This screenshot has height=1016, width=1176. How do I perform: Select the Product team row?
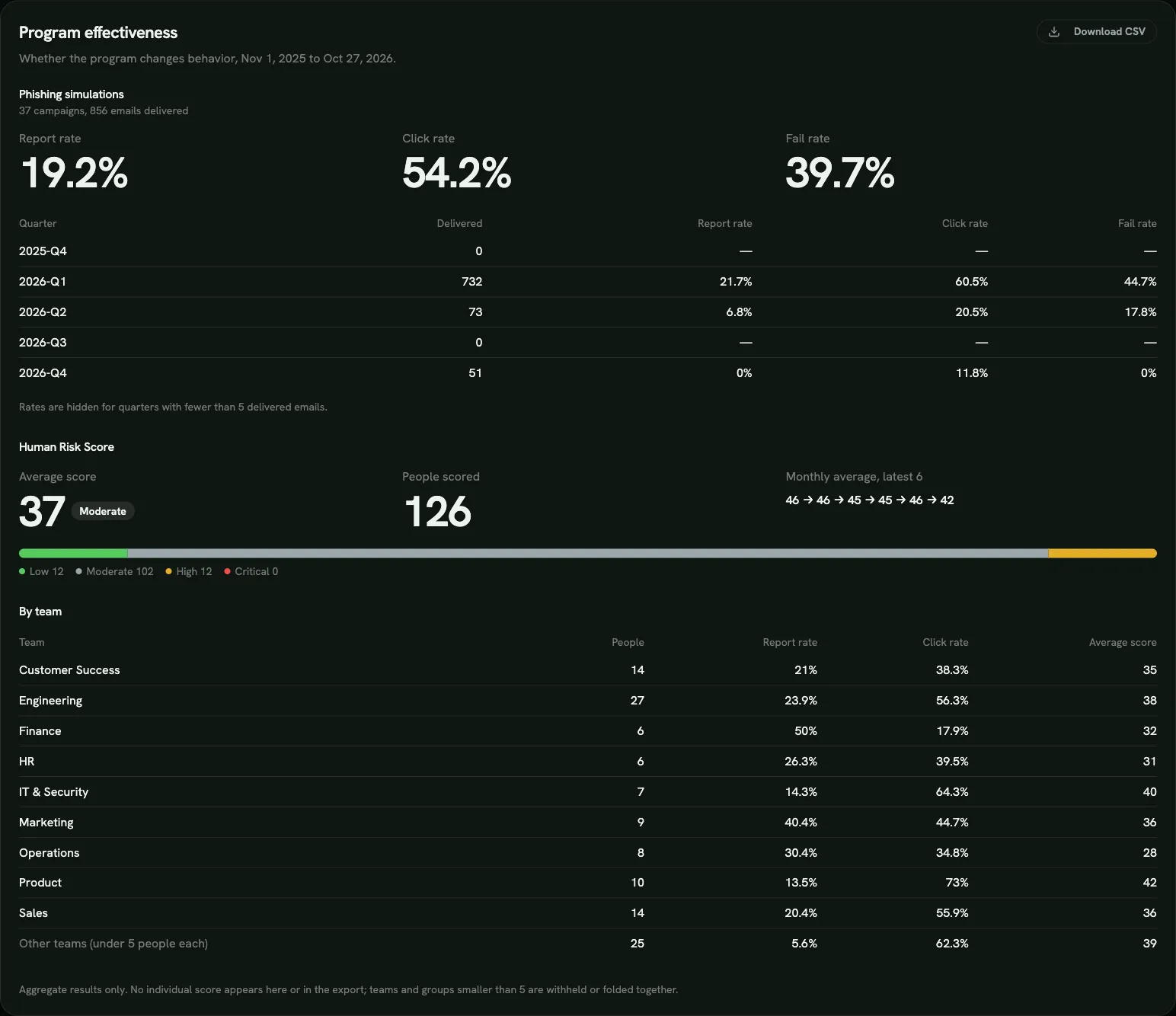588,883
